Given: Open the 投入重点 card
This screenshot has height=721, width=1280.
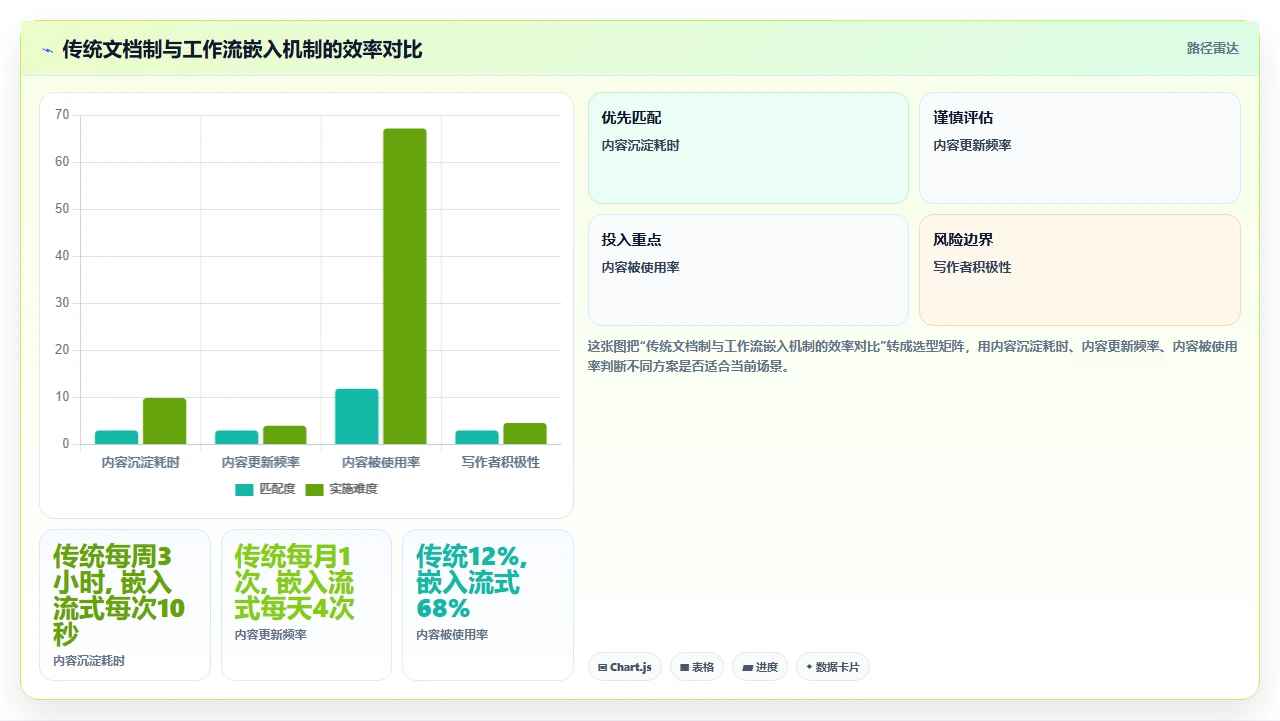Looking at the screenshot, I should coord(748,270).
